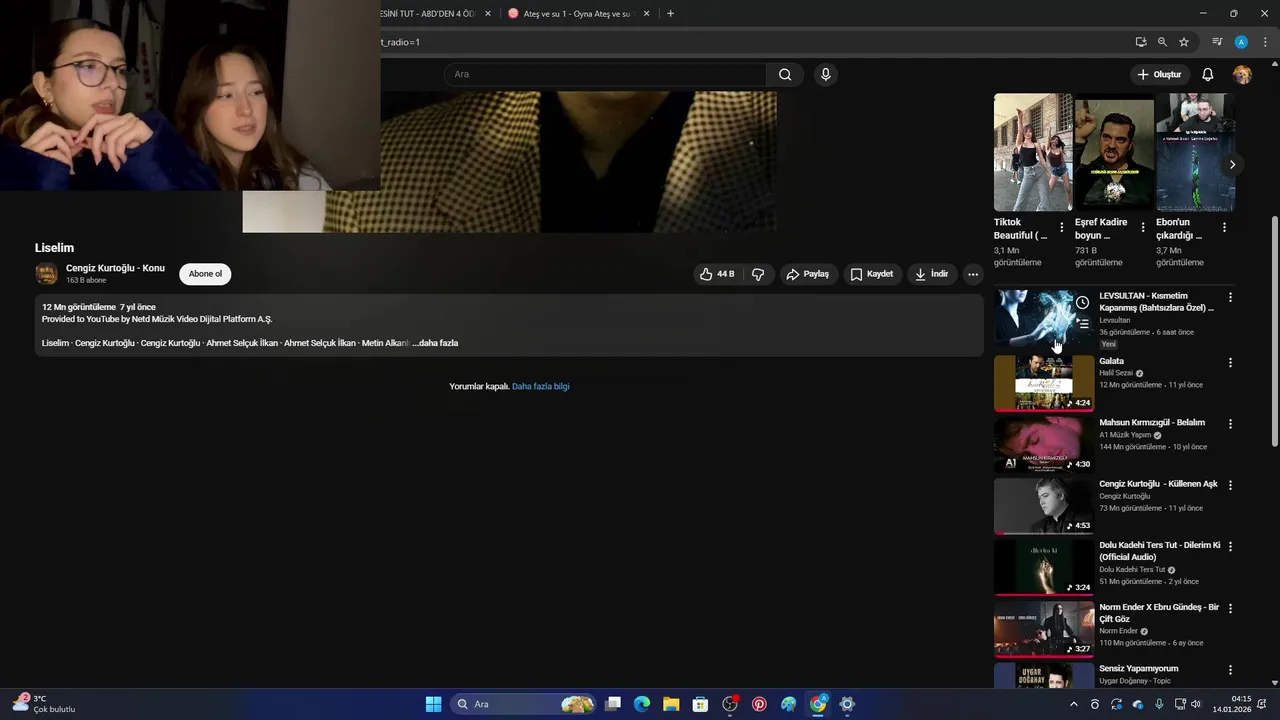Open options for Küllenen Aşk video
The image size is (1280, 720).
(x=1230, y=485)
